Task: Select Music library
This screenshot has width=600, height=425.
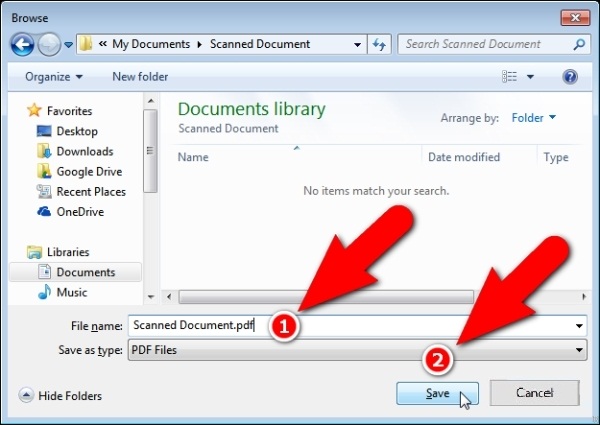Action: pyautogui.click(x=71, y=292)
